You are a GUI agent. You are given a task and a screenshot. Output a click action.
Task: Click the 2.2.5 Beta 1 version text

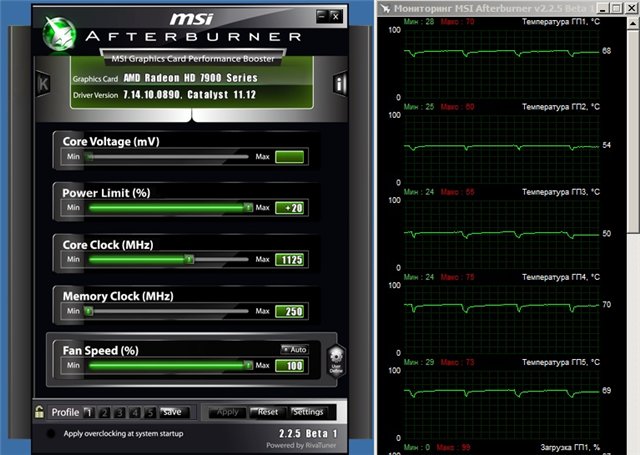tap(308, 433)
